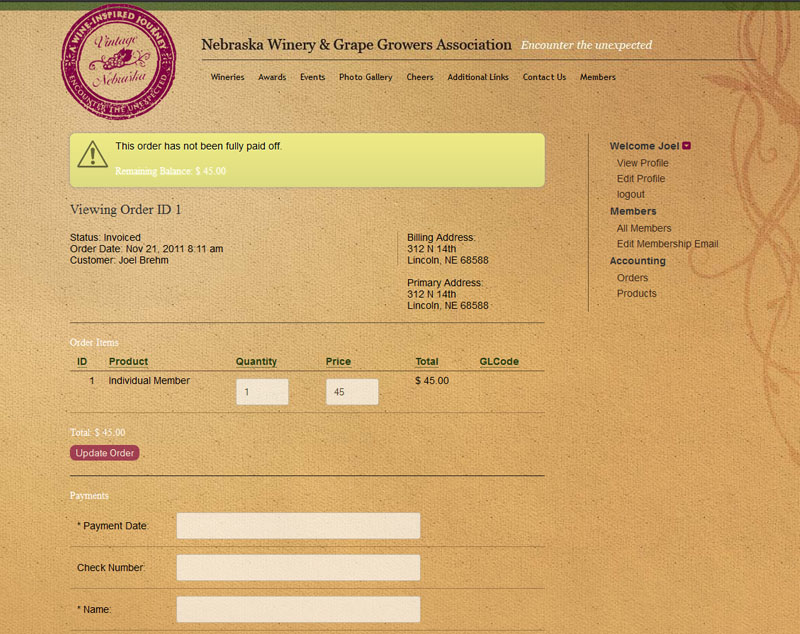
Task: Open the Members top navigation item
Action: click(x=597, y=77)
